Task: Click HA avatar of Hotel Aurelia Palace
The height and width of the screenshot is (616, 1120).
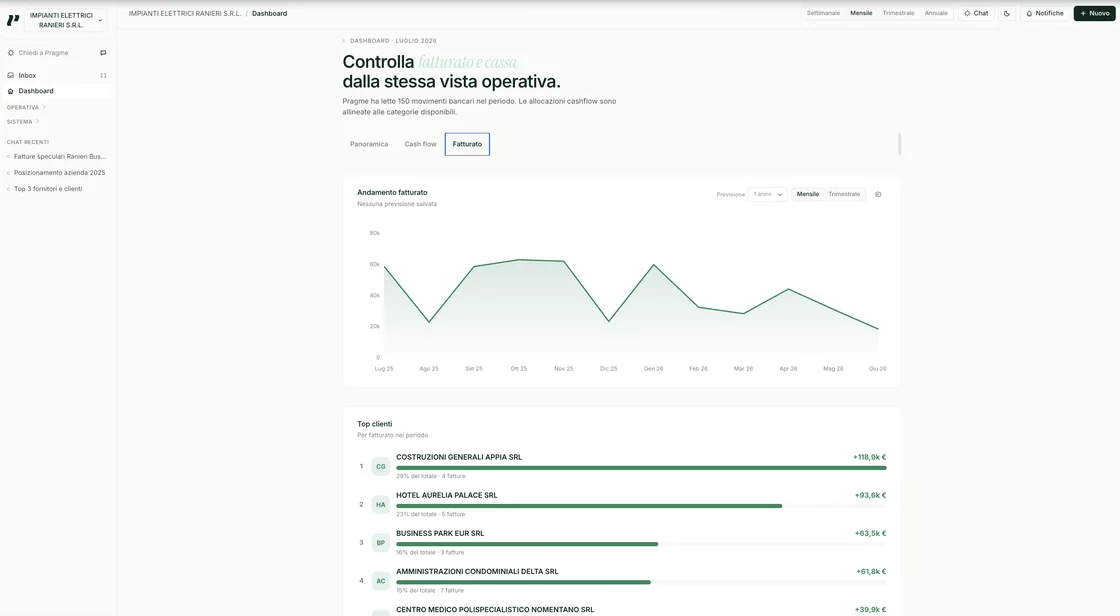Action: tap(381, 505)
